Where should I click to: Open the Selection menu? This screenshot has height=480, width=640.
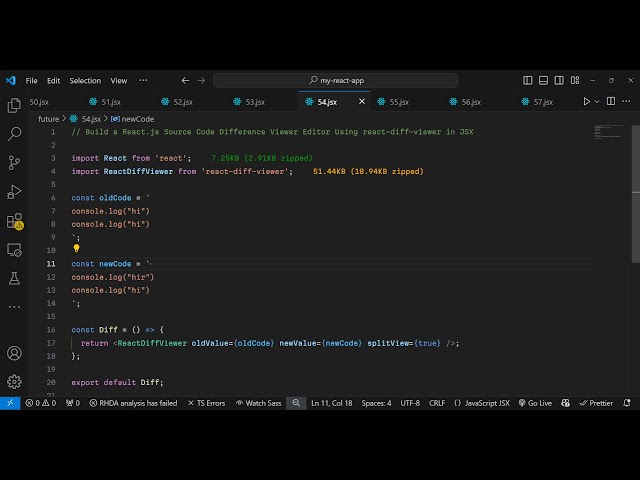tap(85, 80)
